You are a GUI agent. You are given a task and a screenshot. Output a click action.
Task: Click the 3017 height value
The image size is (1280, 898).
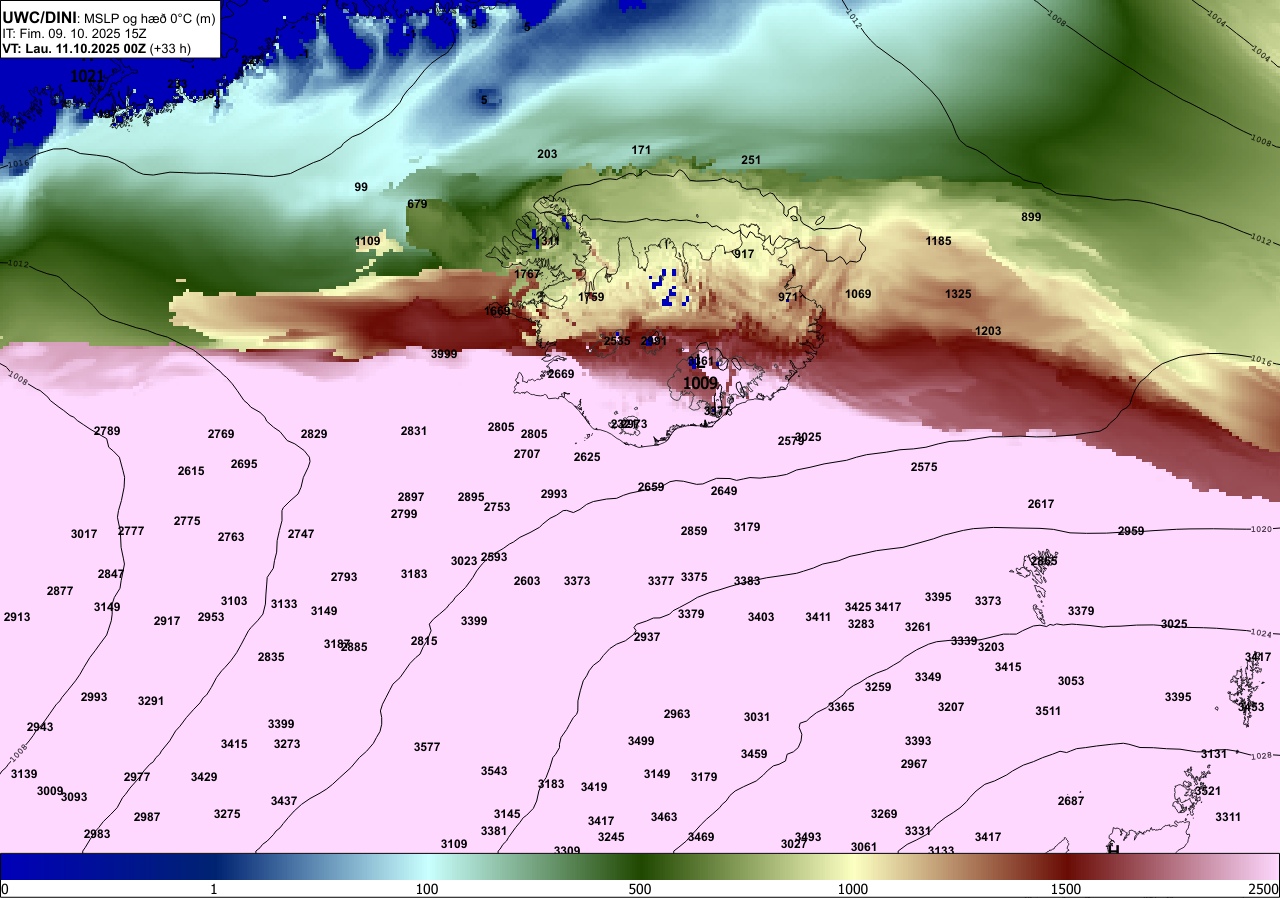(x=84, y=534)
